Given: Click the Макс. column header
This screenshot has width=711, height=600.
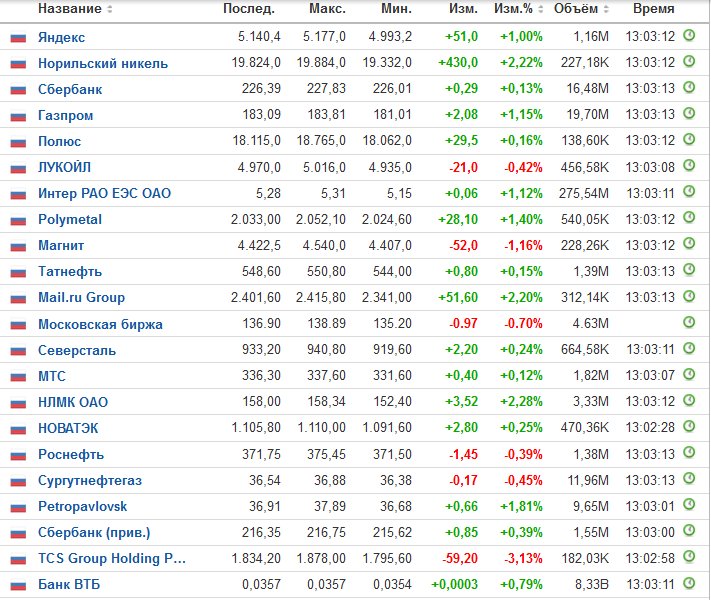Looking at the screenshot, I should (x=327, y=9).
